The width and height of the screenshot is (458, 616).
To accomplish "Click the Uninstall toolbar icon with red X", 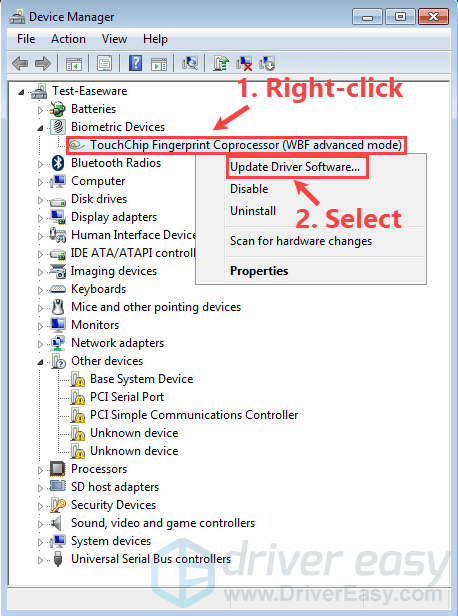I will (x=244, y=63).
